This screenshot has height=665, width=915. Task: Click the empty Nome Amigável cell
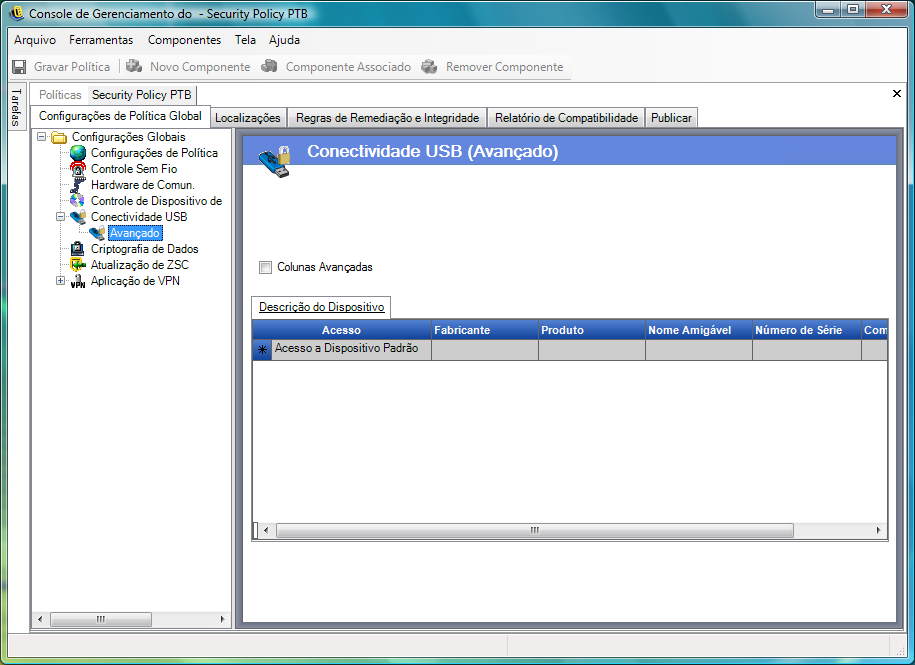(699, 349)
